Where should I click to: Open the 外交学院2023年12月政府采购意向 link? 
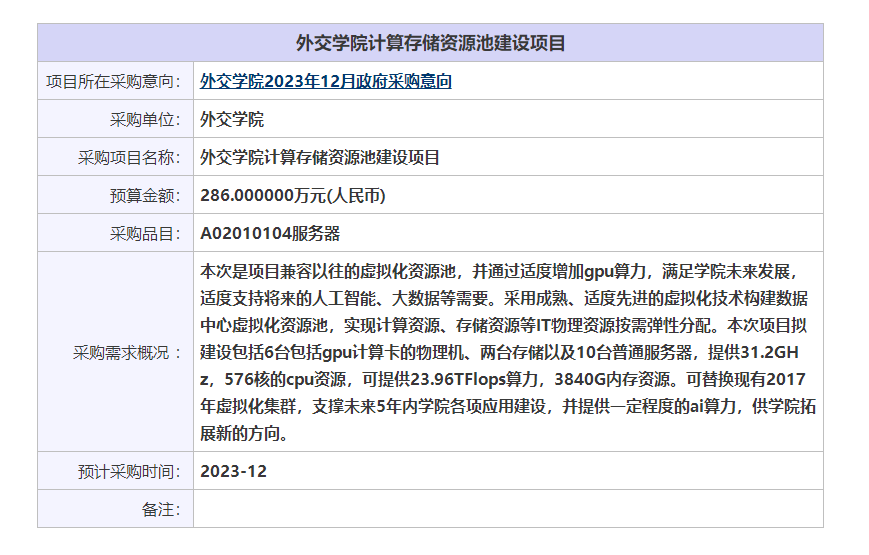[326, 81]
